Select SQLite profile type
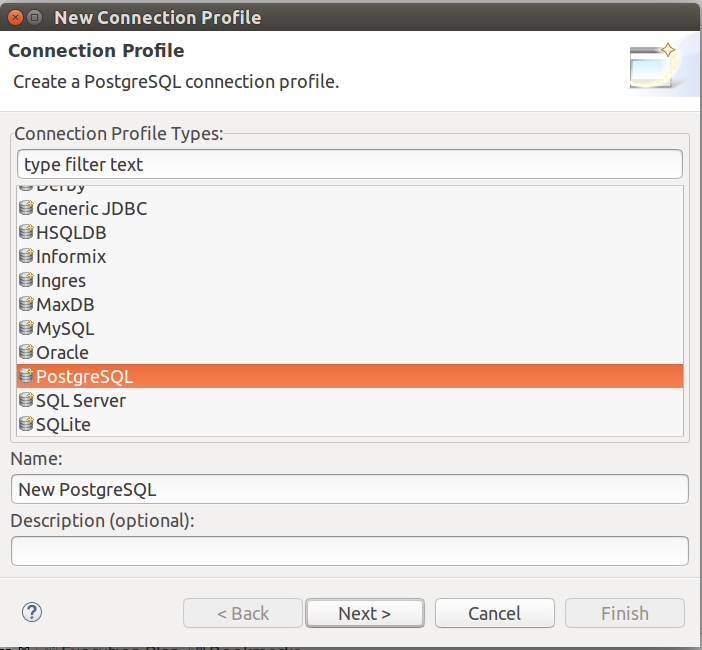The height and width of the screenshot is (650, 702). (350, 424)
